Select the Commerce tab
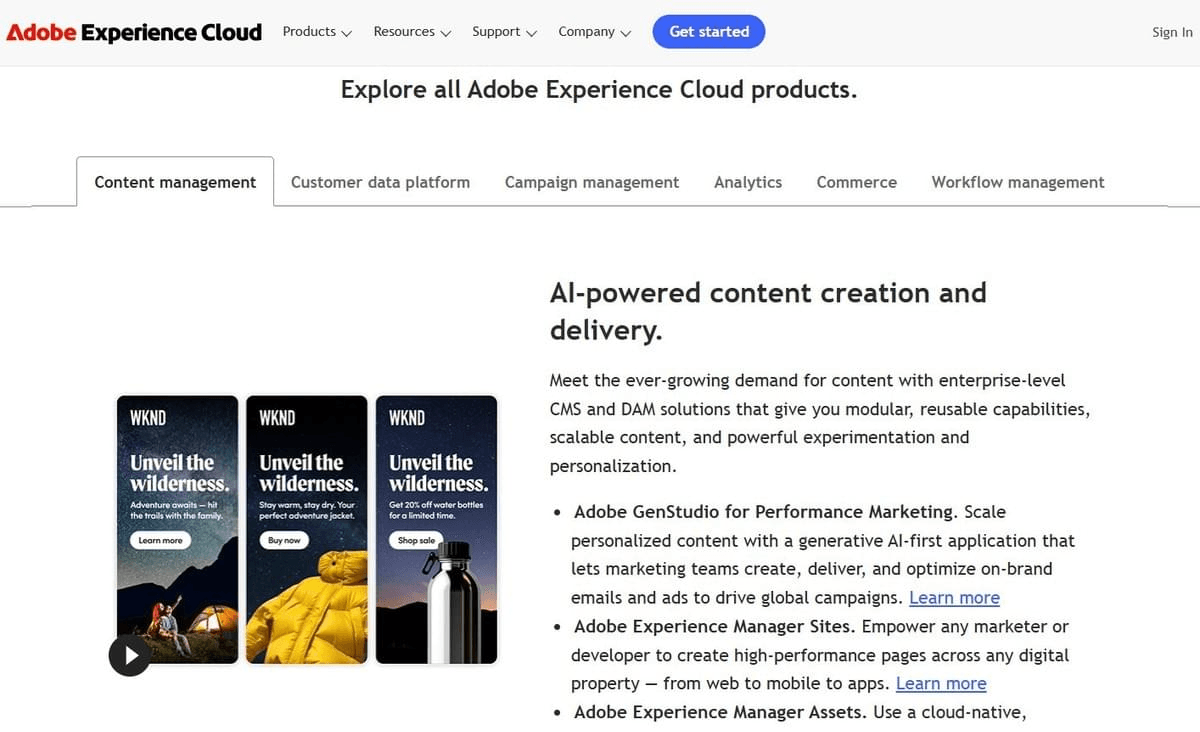The image size is (1200, 732). 857,182
